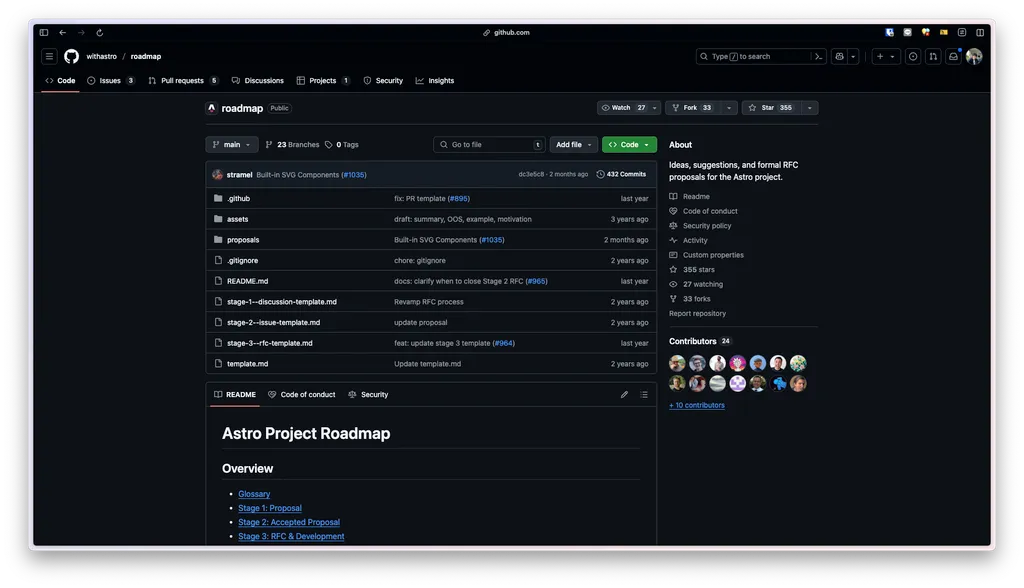Open the .gitignore file
This screenshot has height=588, width=1024.
click(242, 261)
